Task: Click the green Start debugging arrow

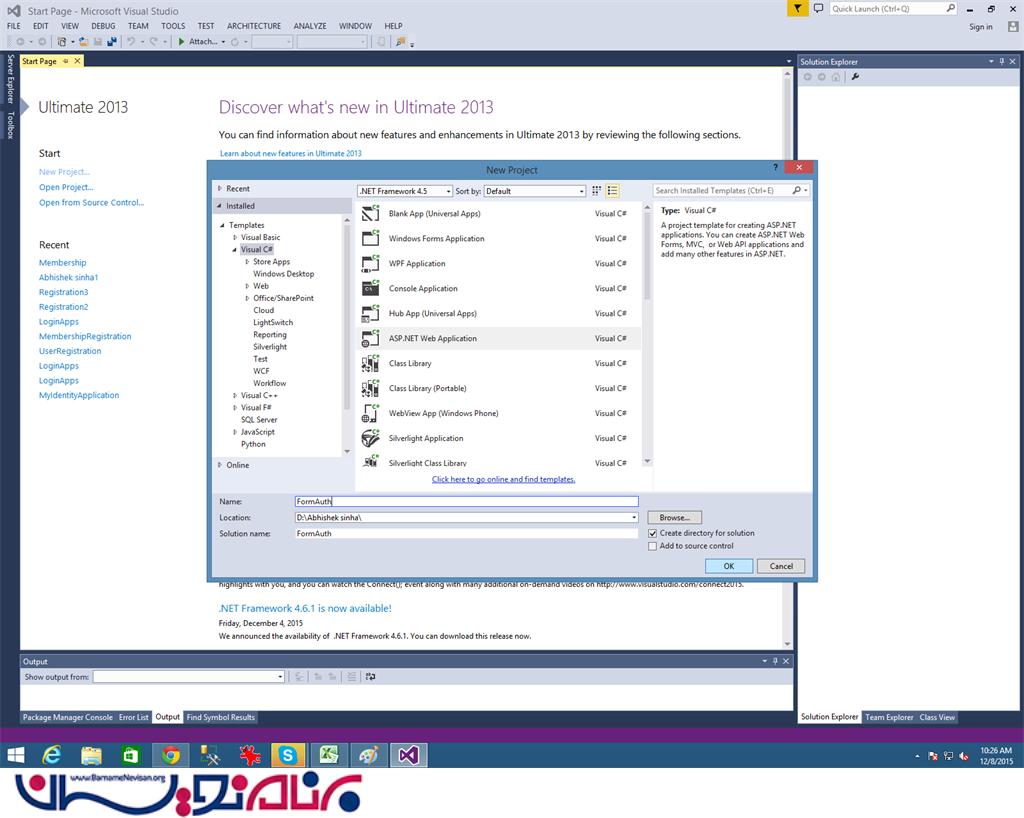Action: pos(182,42)
